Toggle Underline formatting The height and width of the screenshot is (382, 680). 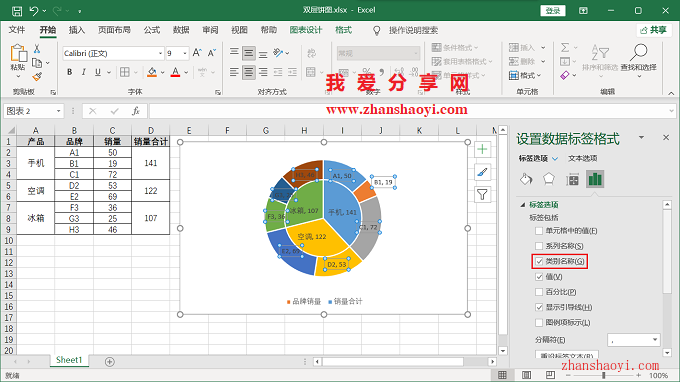tap(98, 72)
